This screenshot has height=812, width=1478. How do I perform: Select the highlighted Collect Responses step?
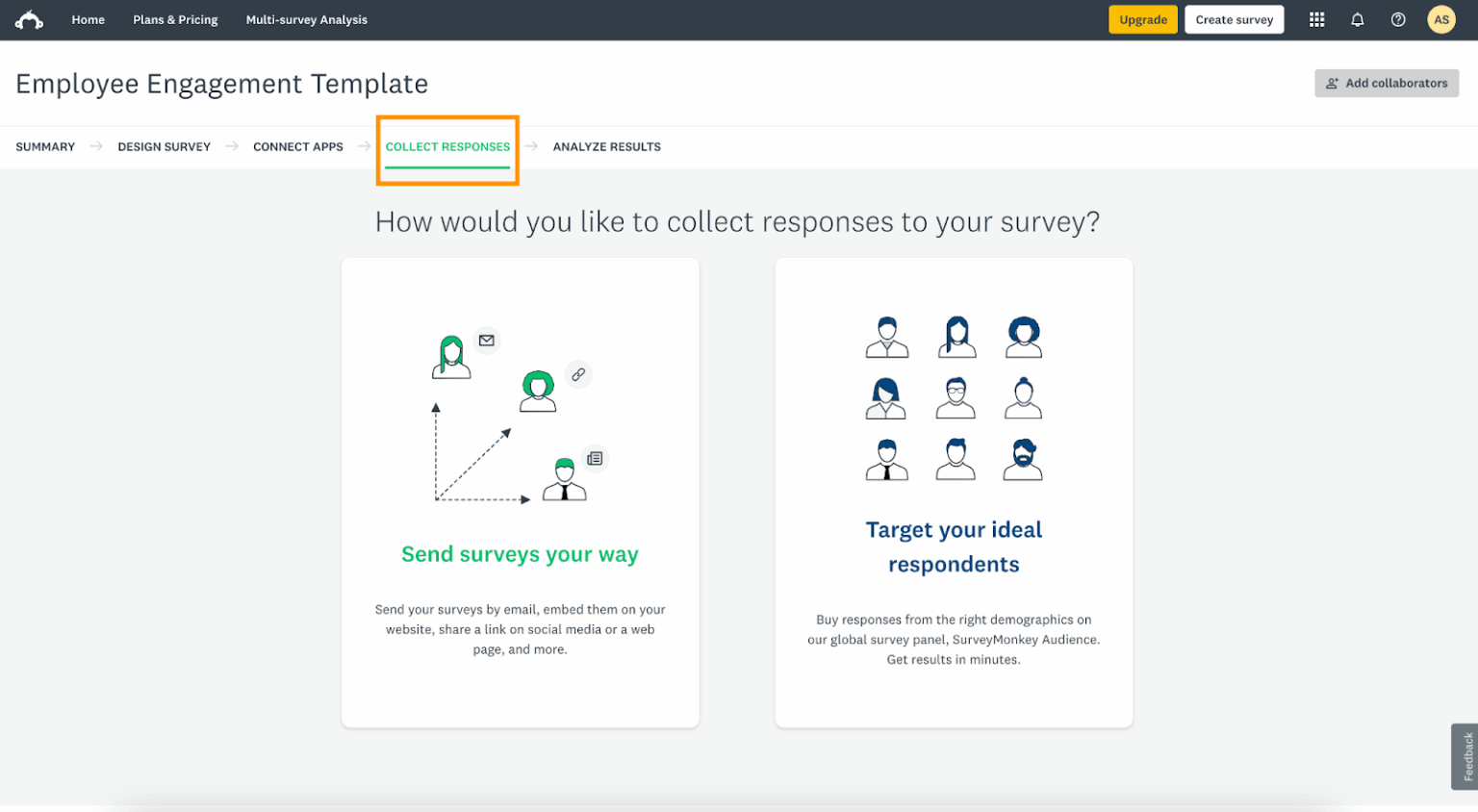click(447, 146)
